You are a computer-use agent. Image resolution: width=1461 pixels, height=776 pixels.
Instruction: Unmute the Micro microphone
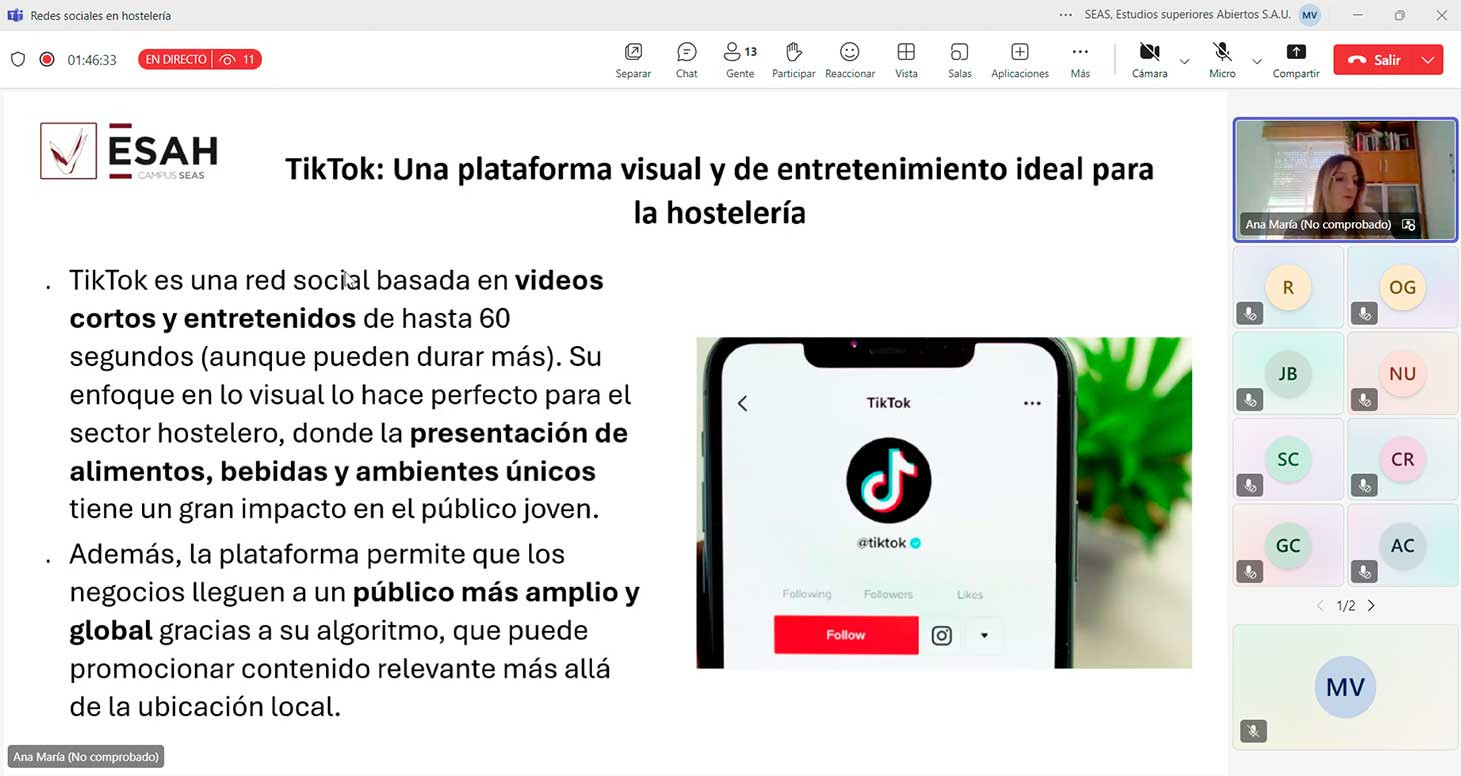pyautogui.click(x=1221, y=60)
